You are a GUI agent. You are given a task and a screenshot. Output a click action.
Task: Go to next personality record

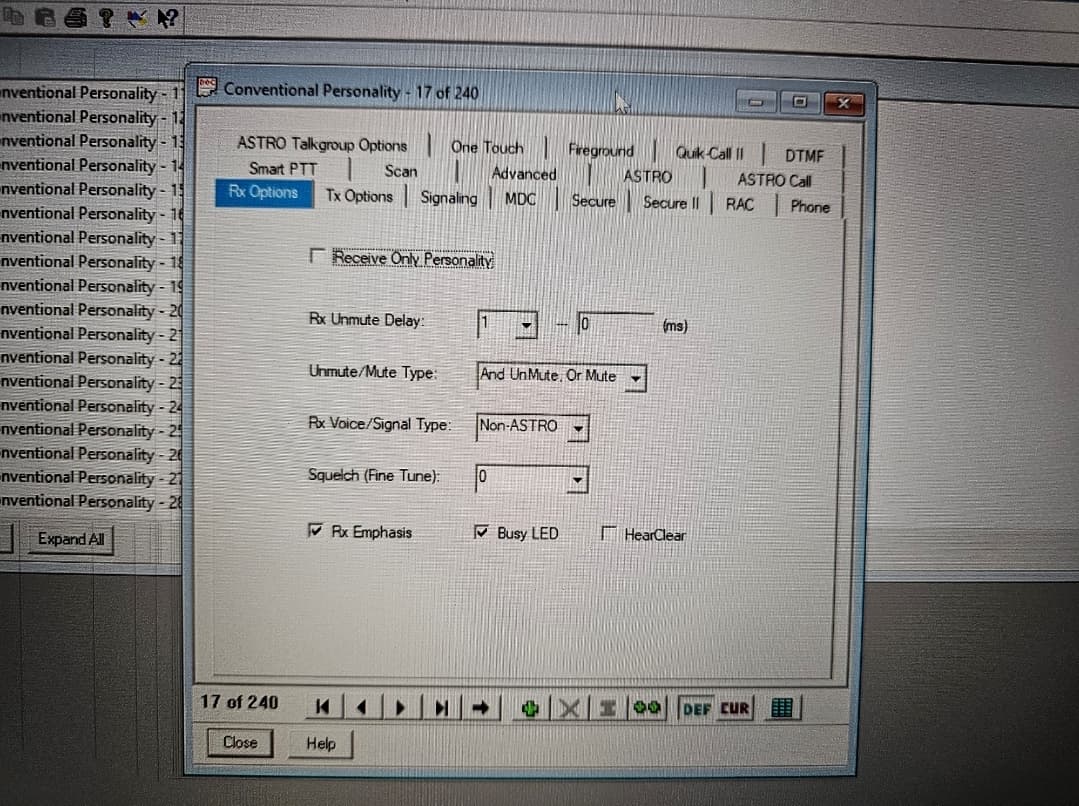(401, 707)
